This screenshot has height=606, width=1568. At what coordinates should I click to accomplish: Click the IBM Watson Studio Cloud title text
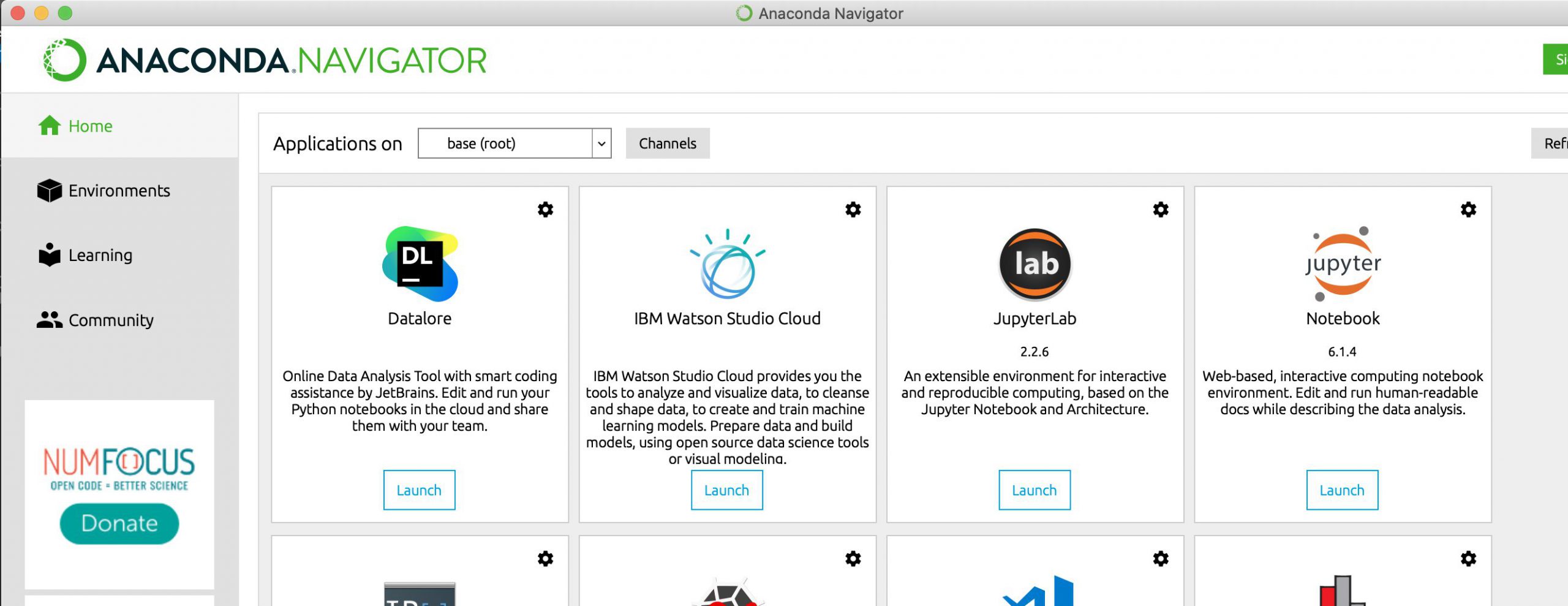point(727,319)
